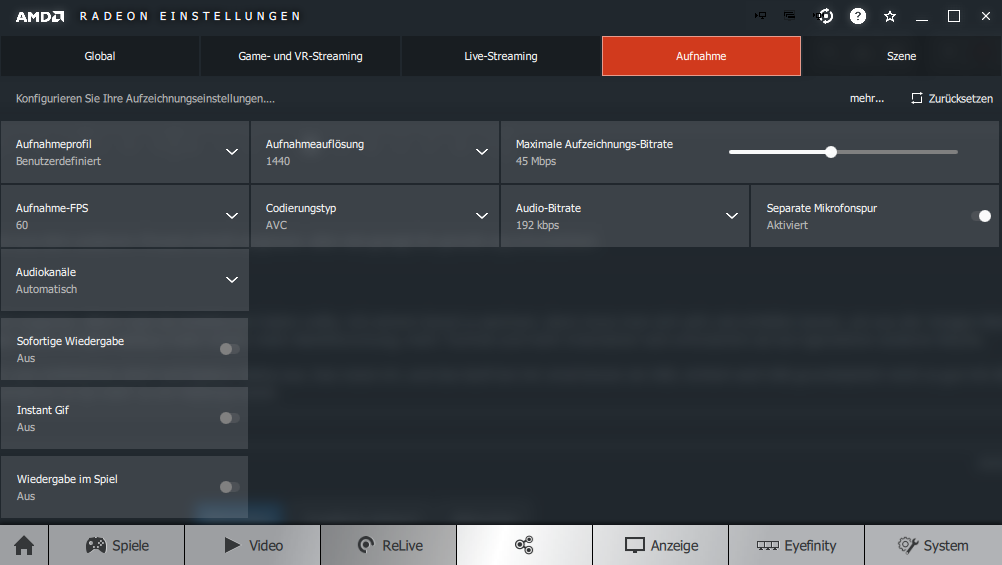The image size is (1002, 565).
Task: Click the help question mark icon
Action: (858, 16)
